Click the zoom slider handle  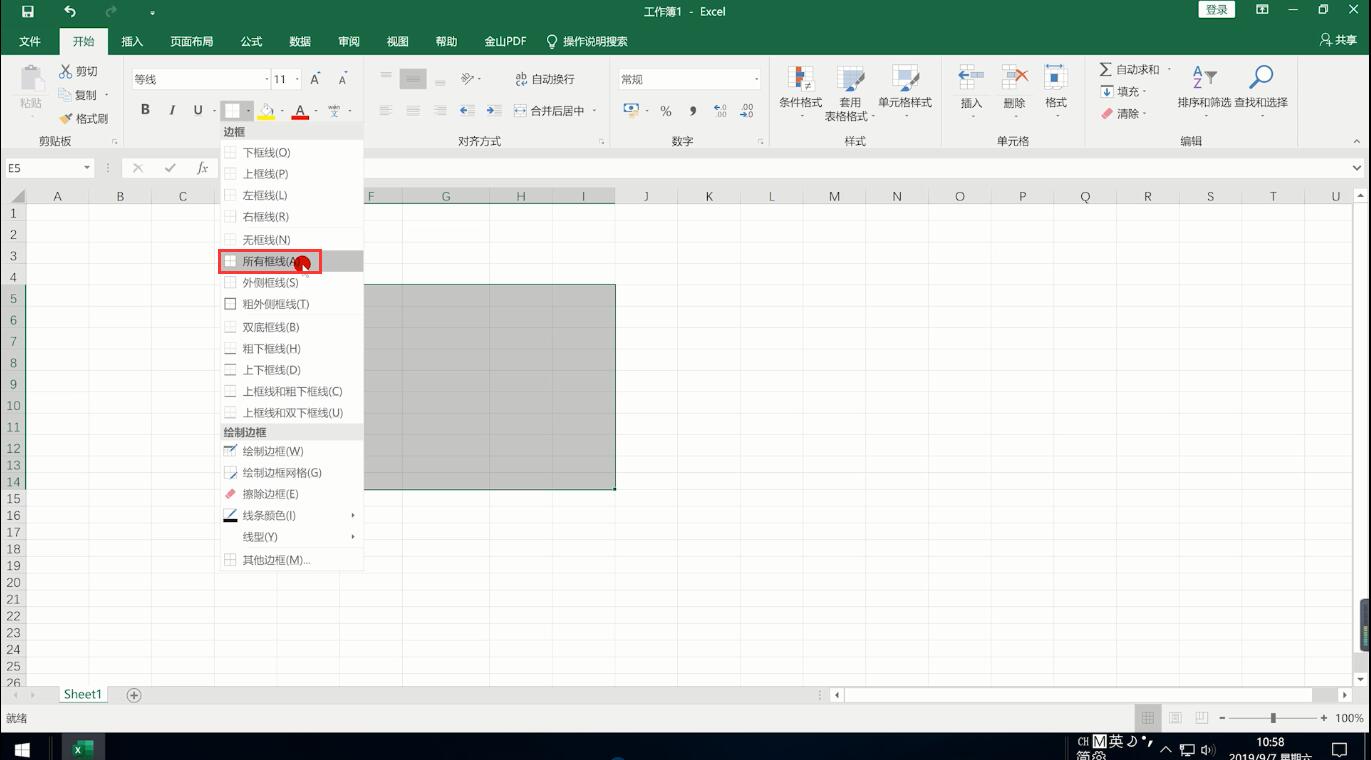pos(1272,718)
